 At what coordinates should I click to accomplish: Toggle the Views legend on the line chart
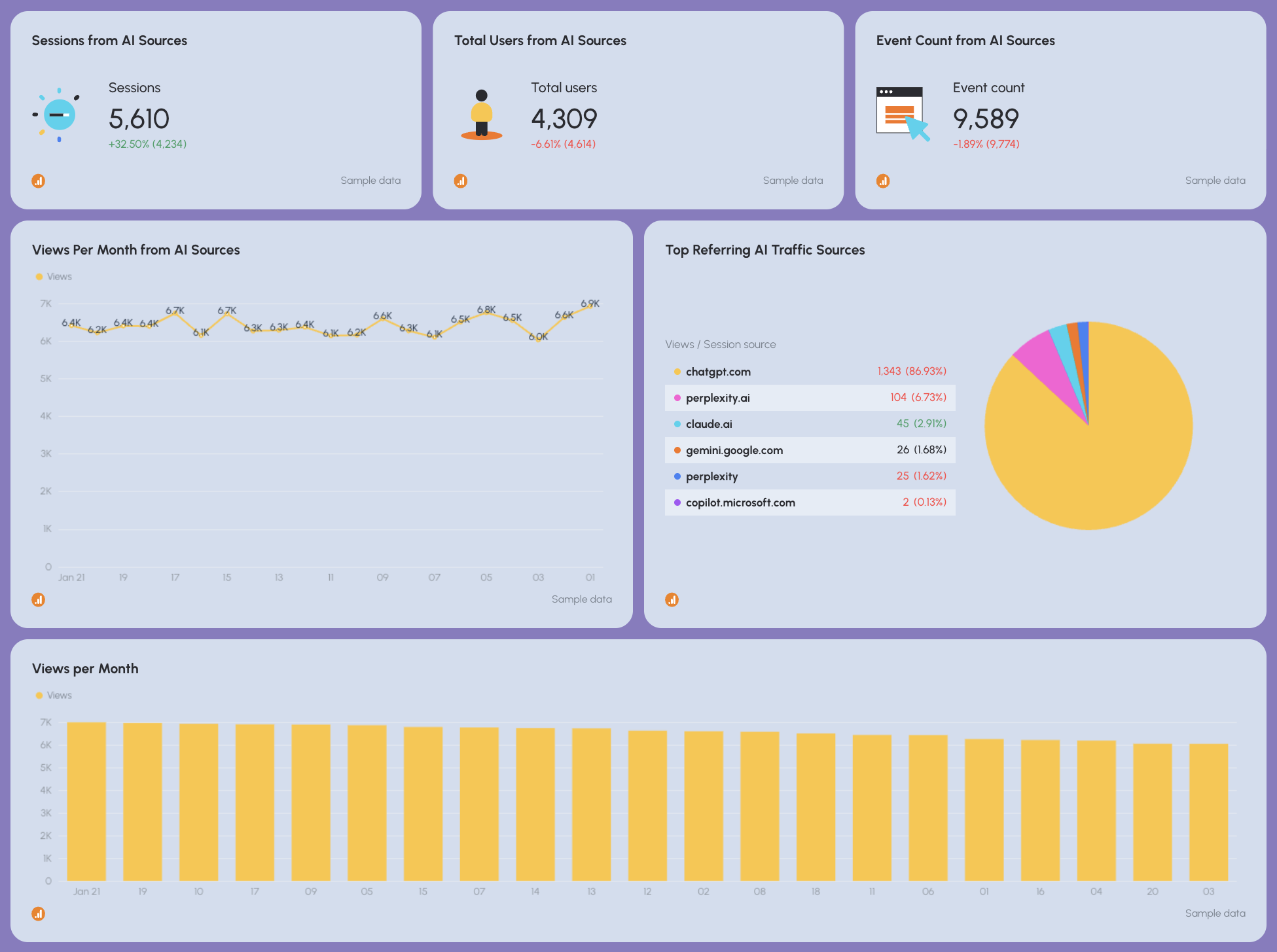point(54,276)
